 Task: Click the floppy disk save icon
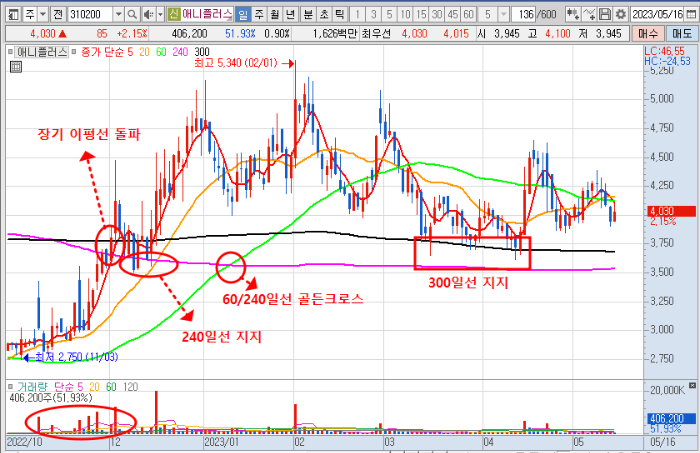click(x=605, y=15)
